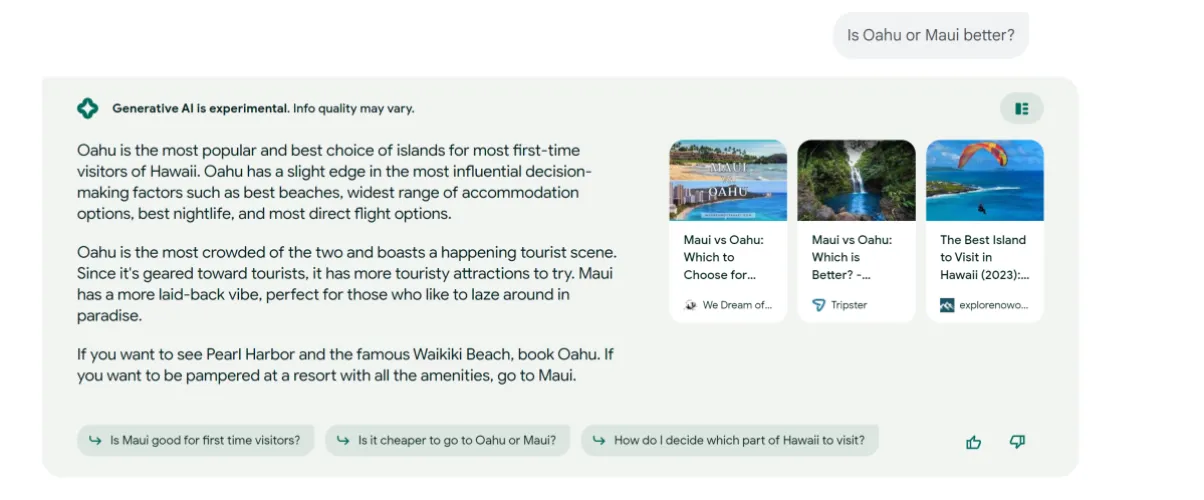Click the "Is Oahu or Maui better?" query bubble
The width and height of the screenshot is (1204, 500).
(x=930, y=35)
